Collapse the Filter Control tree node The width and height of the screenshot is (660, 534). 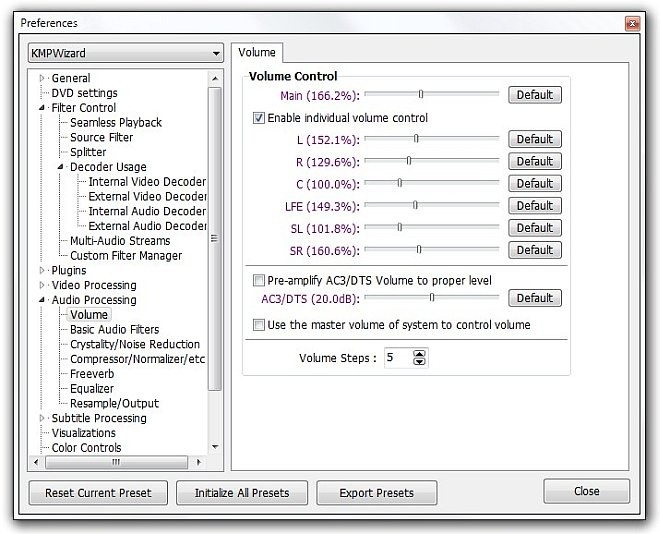[x=42, y=108]
